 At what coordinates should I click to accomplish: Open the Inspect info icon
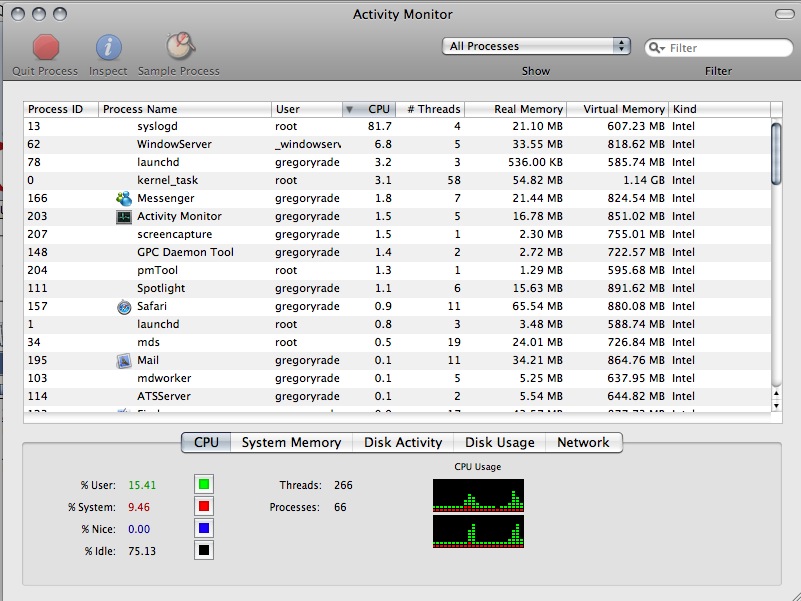point(108,47)
